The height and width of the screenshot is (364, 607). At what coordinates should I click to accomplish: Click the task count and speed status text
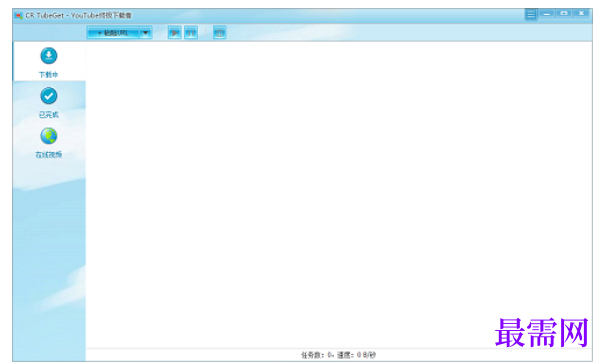point(338,355)
